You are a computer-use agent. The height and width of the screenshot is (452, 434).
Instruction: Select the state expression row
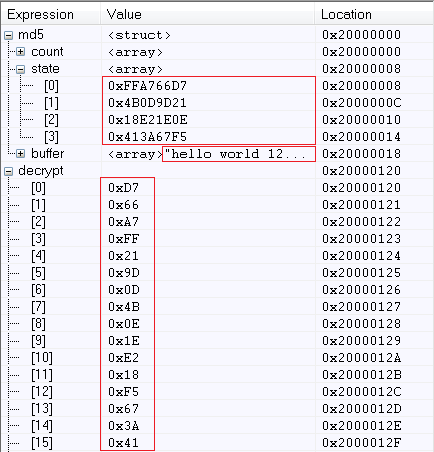click(45, 69)
